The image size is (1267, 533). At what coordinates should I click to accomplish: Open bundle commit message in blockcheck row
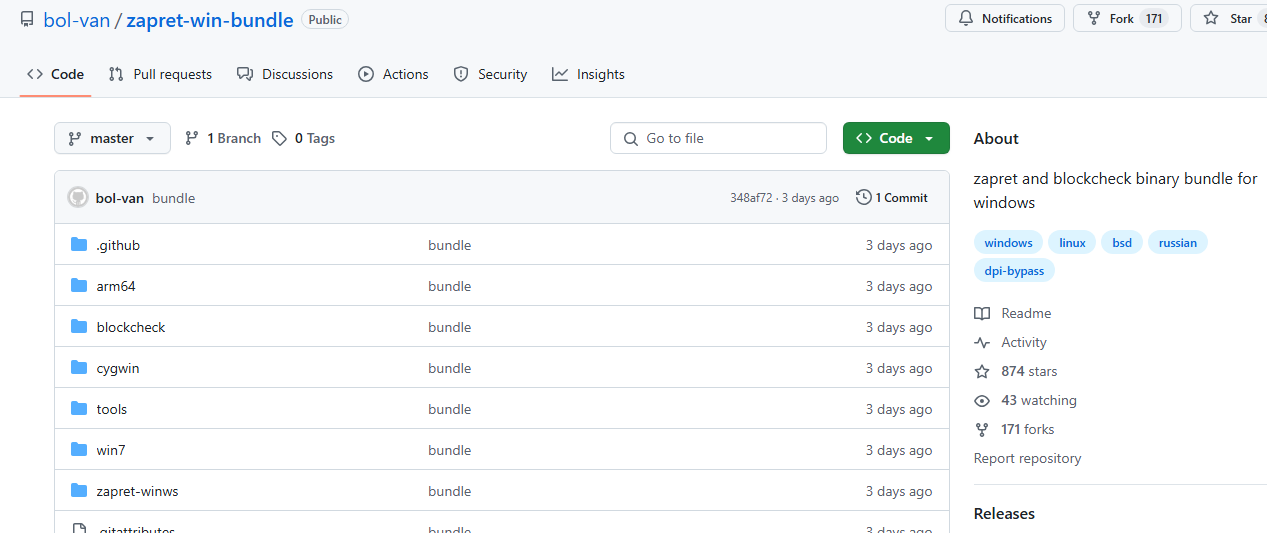tap(449, 327)
